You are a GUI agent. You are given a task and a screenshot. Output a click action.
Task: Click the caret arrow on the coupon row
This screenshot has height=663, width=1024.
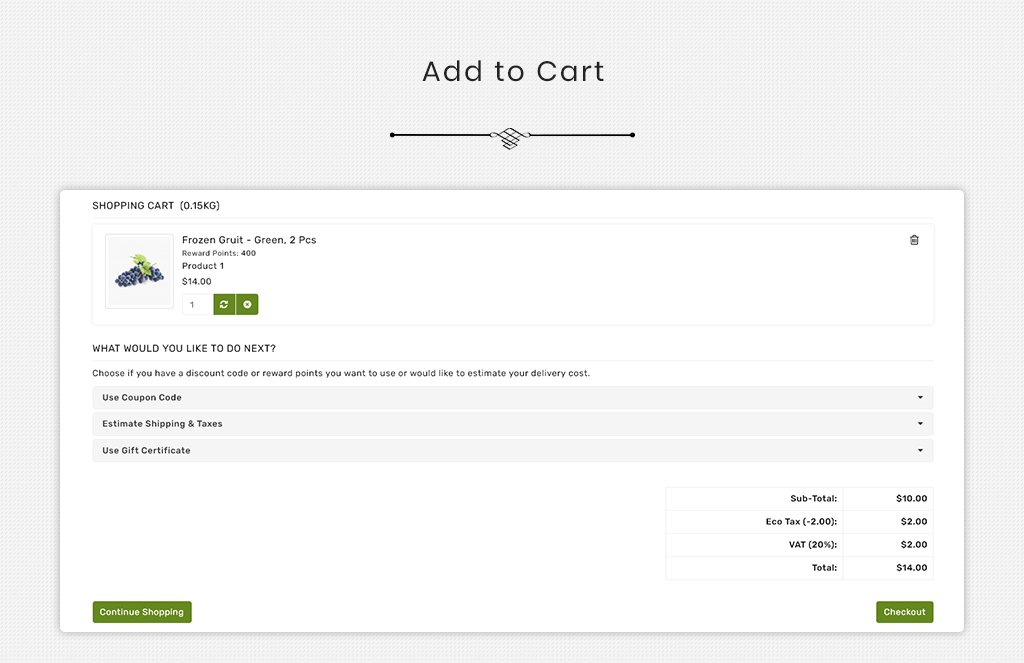[x=920, y=398]
